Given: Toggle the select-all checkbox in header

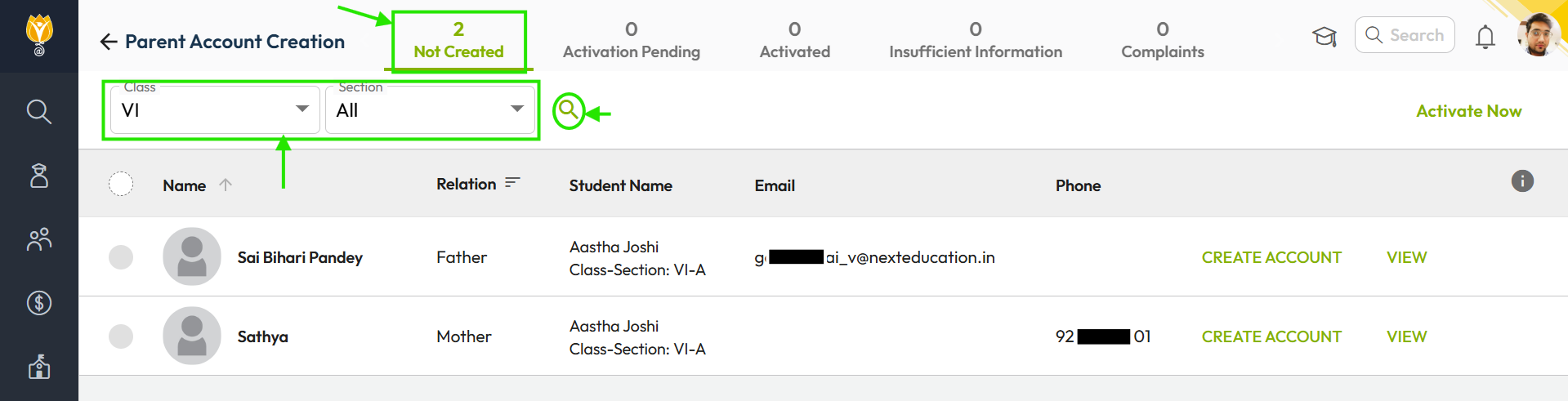Looking at the screenshot, I should pos(121,185).
